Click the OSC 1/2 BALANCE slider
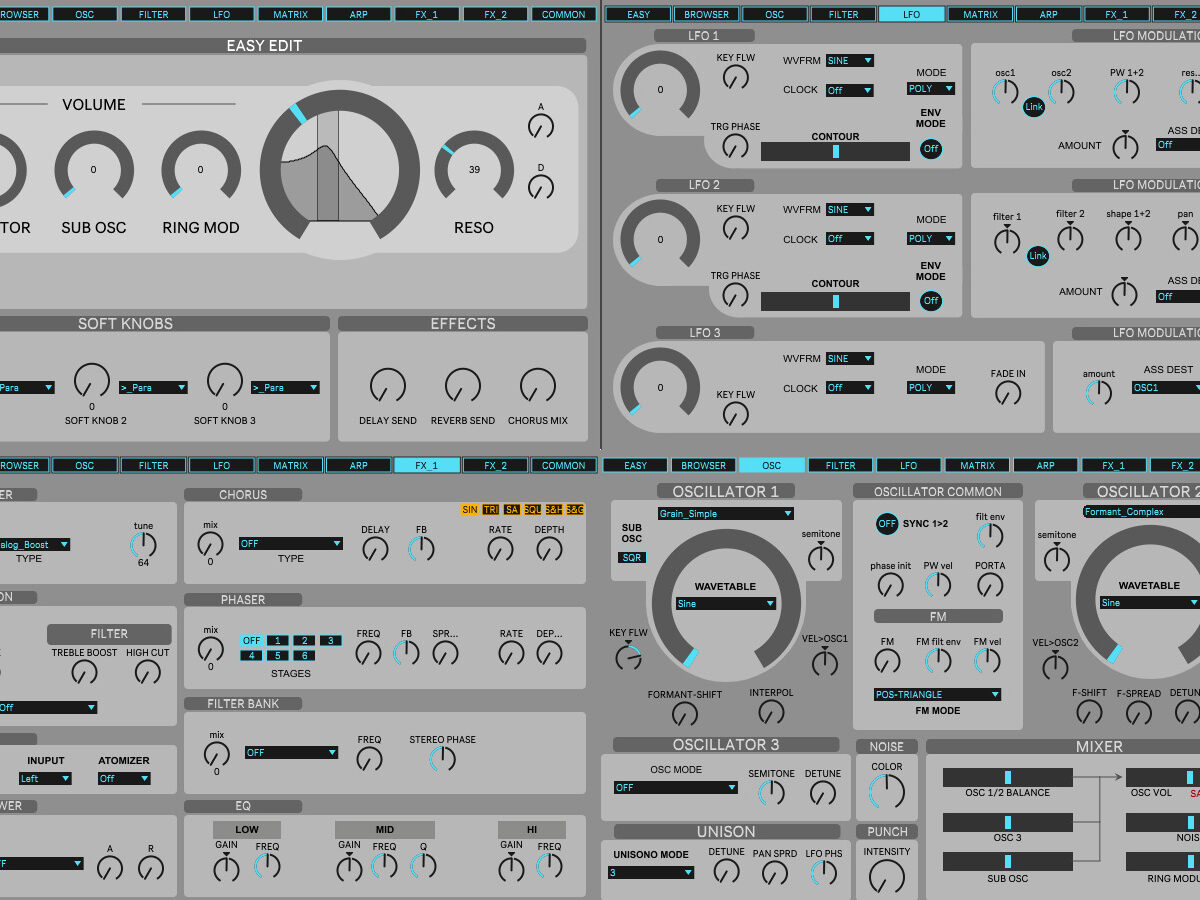This screenshot has height=900, width=1200. tap(1007, 777)
